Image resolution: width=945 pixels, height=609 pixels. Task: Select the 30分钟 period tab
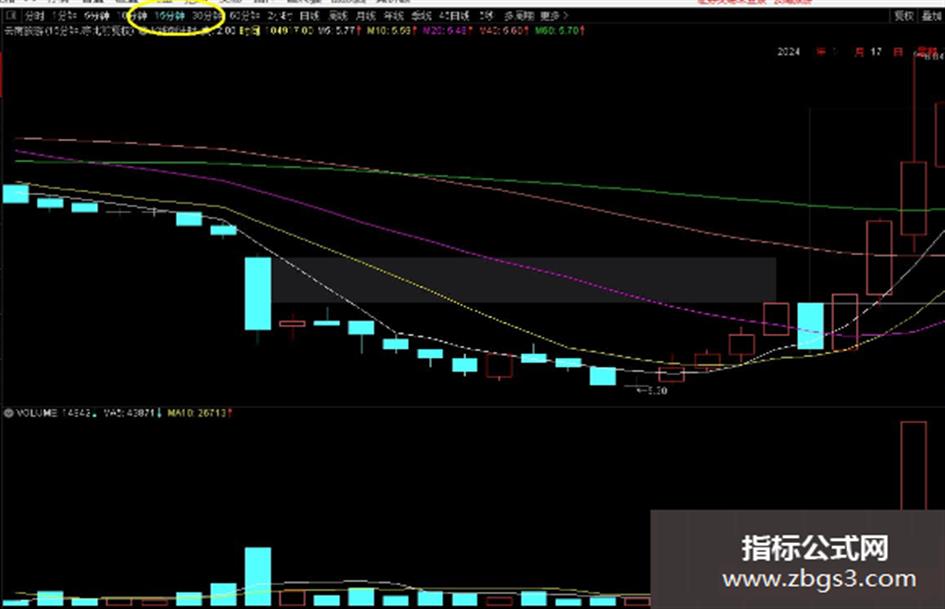click(x=207, y=16)
